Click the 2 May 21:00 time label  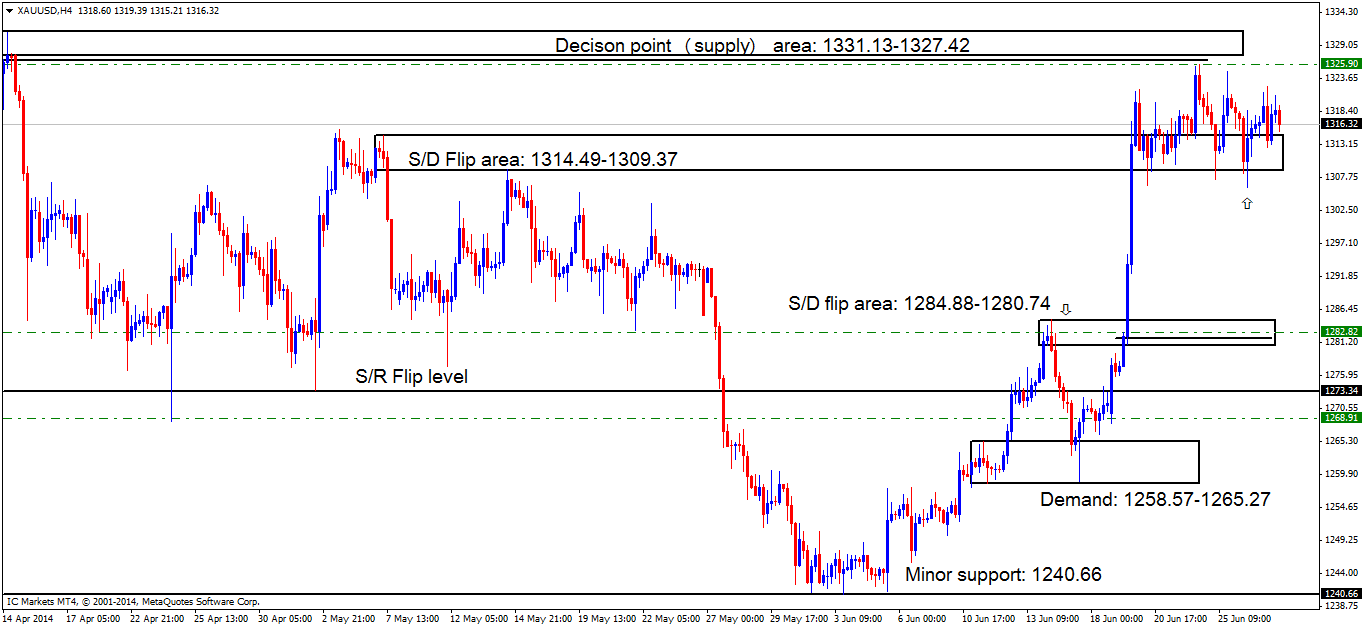tap(349, 619)
